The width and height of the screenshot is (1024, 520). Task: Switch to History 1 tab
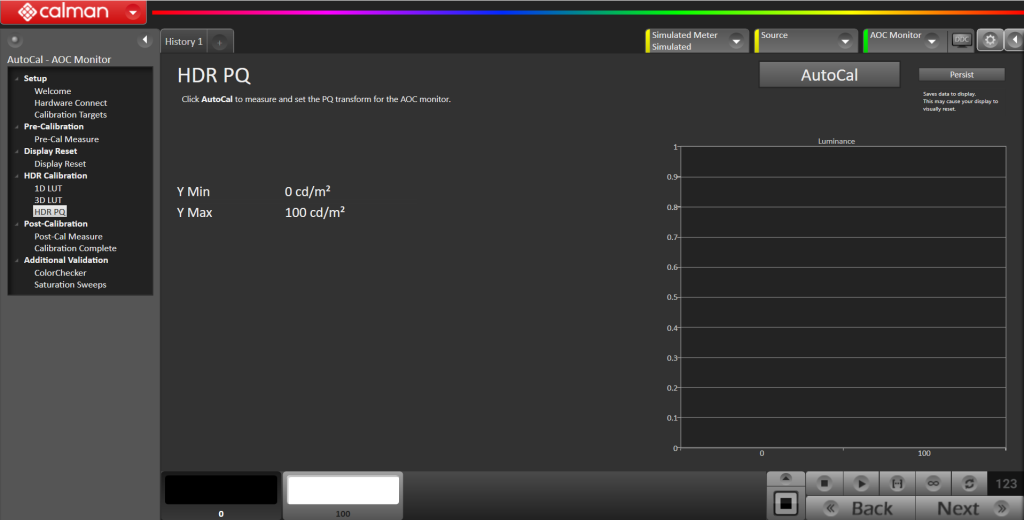pyautogui.click(x=184, y=42)
